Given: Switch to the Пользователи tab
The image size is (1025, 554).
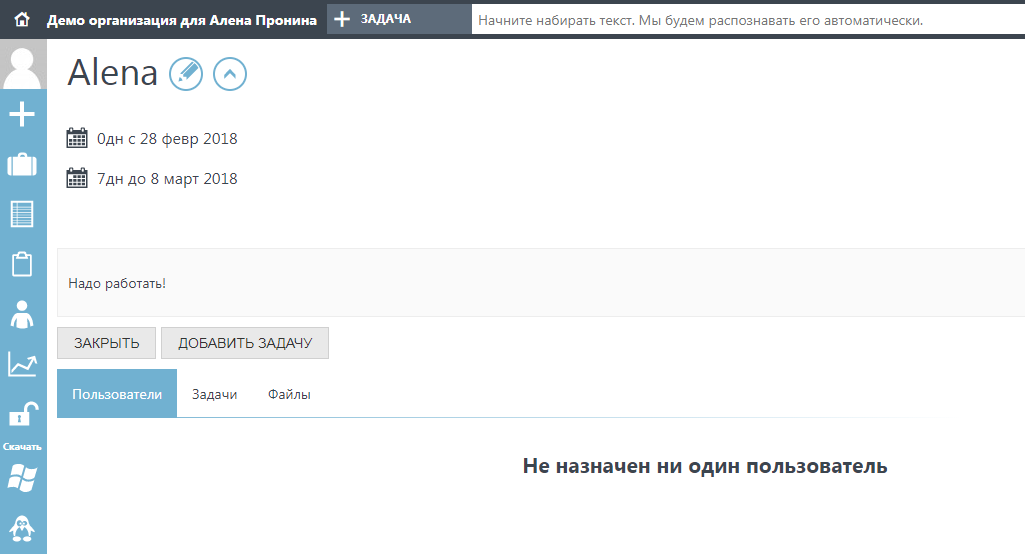Looking at the screenshot, I should coord(117,394).
